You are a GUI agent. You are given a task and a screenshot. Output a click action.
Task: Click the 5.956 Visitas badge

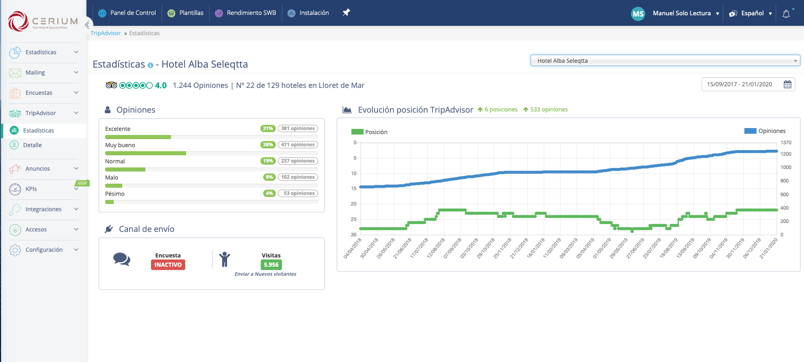click(271, 265)
